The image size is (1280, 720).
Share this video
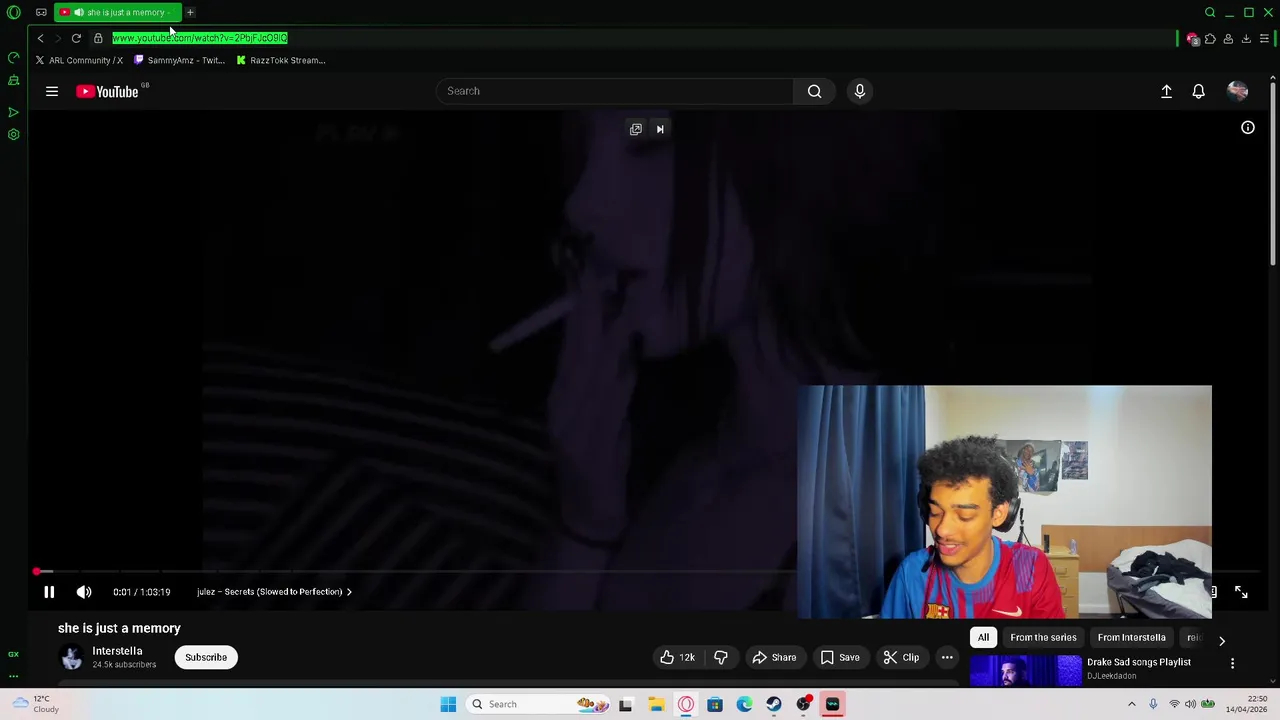774,657
